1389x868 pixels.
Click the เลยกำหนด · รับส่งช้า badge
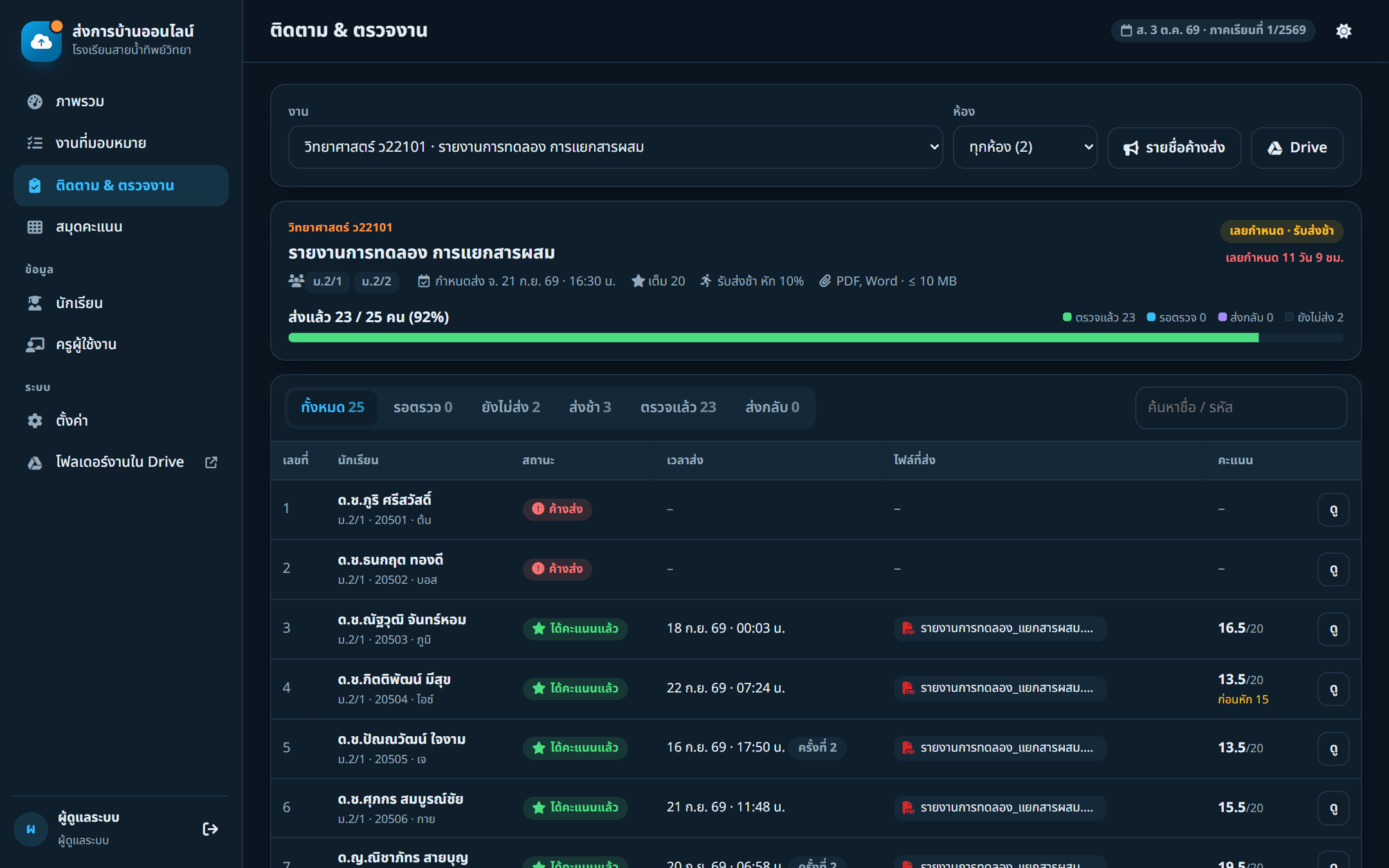(x=1282, y=231)
